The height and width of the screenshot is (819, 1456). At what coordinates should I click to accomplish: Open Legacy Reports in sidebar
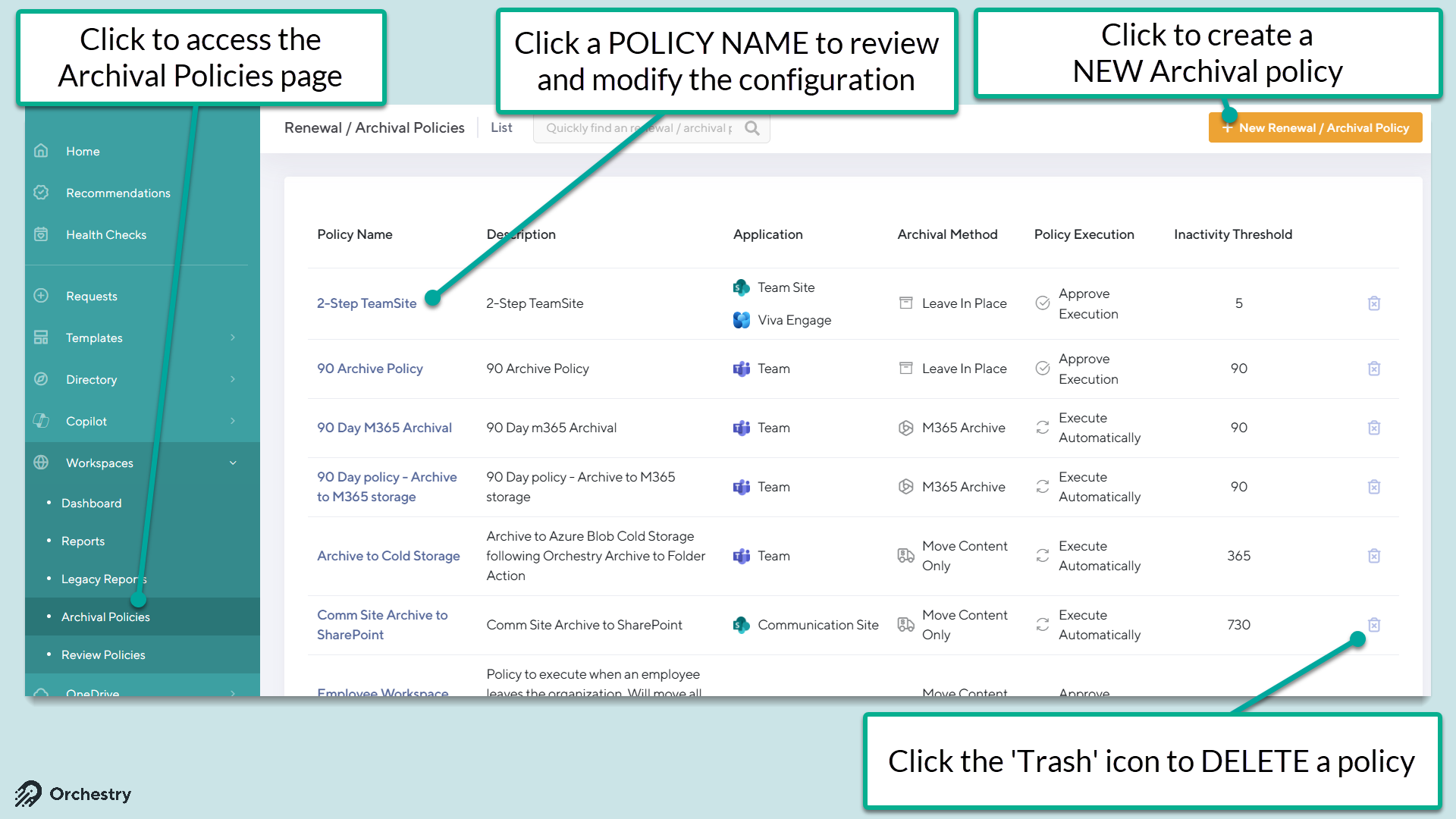[x=104, y=579]
